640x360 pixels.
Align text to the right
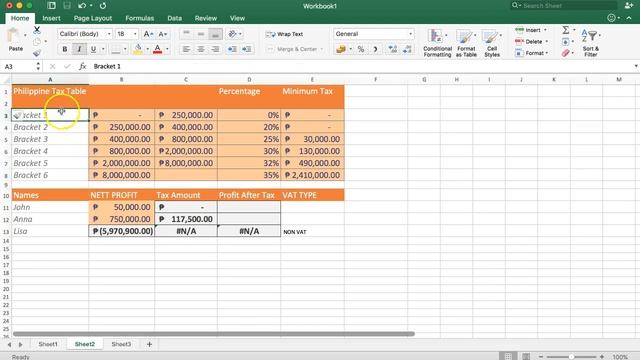215,49
